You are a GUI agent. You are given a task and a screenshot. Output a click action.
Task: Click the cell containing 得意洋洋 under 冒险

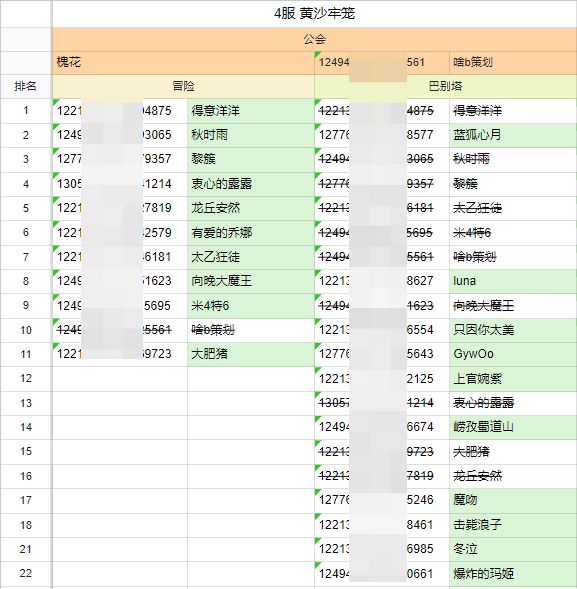click(x=251, y=111)
